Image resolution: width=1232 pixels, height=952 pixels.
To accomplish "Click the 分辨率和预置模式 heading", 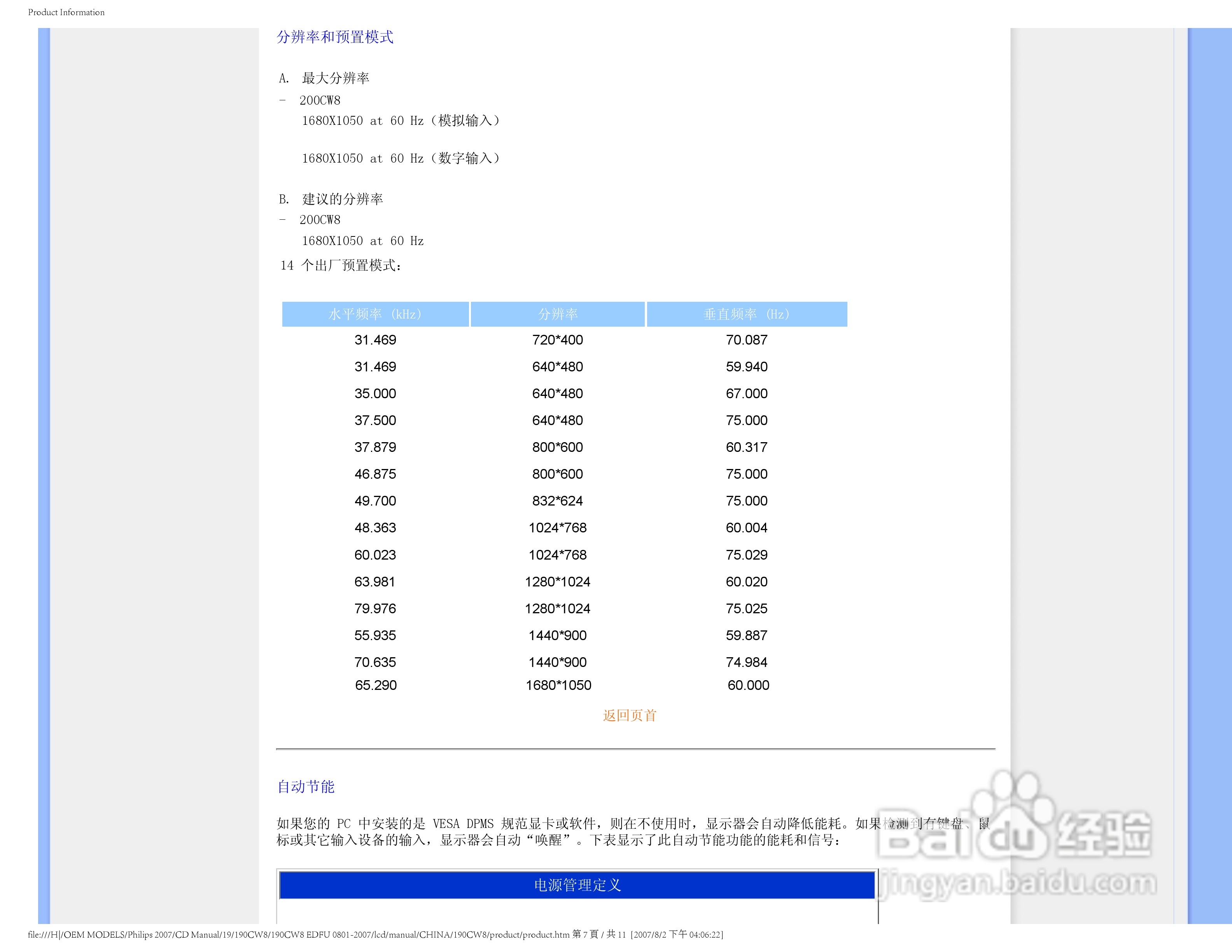I will pyautogui.click(x=334, y=37).
